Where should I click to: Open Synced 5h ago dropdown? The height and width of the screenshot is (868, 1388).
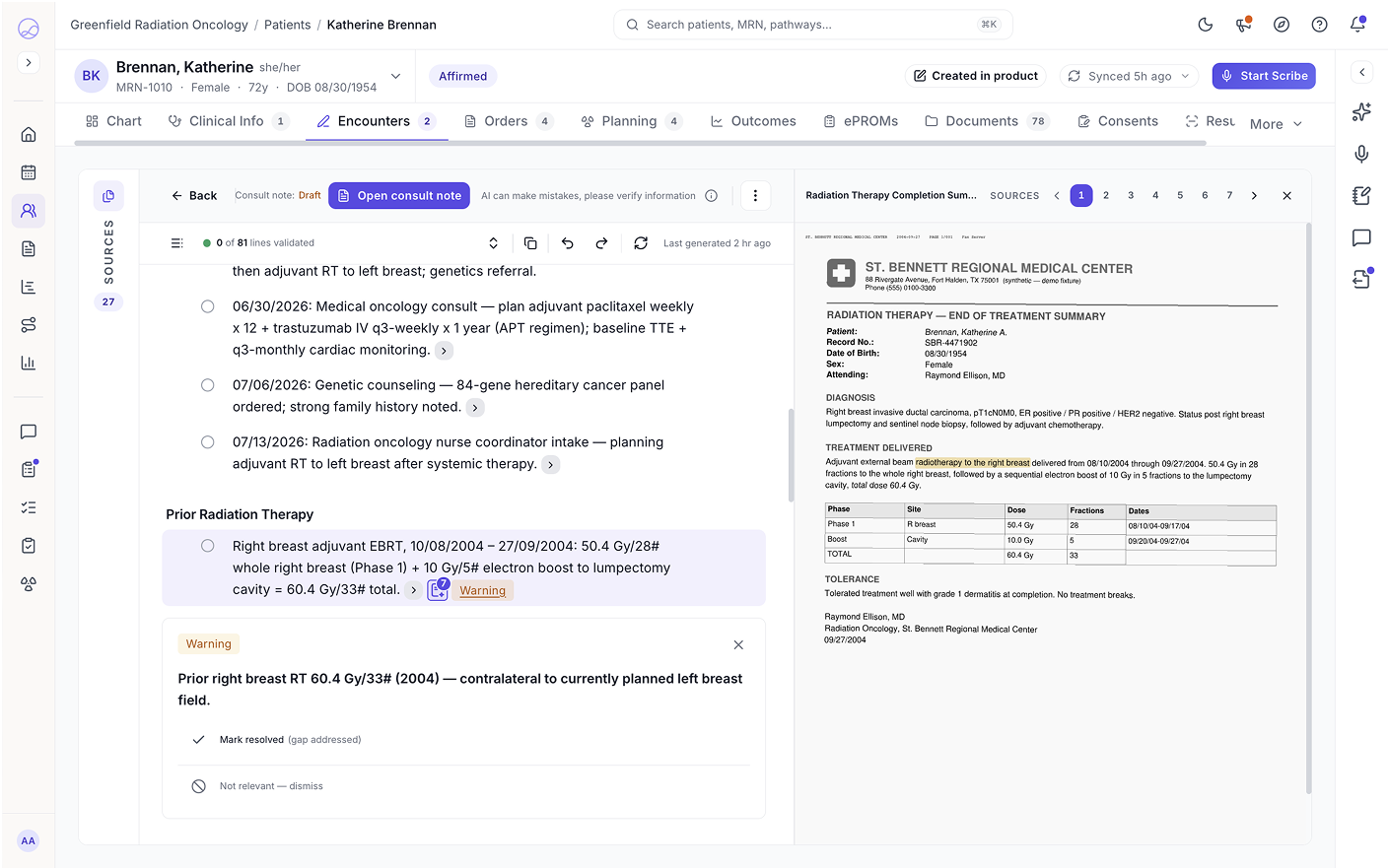point(1130,76)
